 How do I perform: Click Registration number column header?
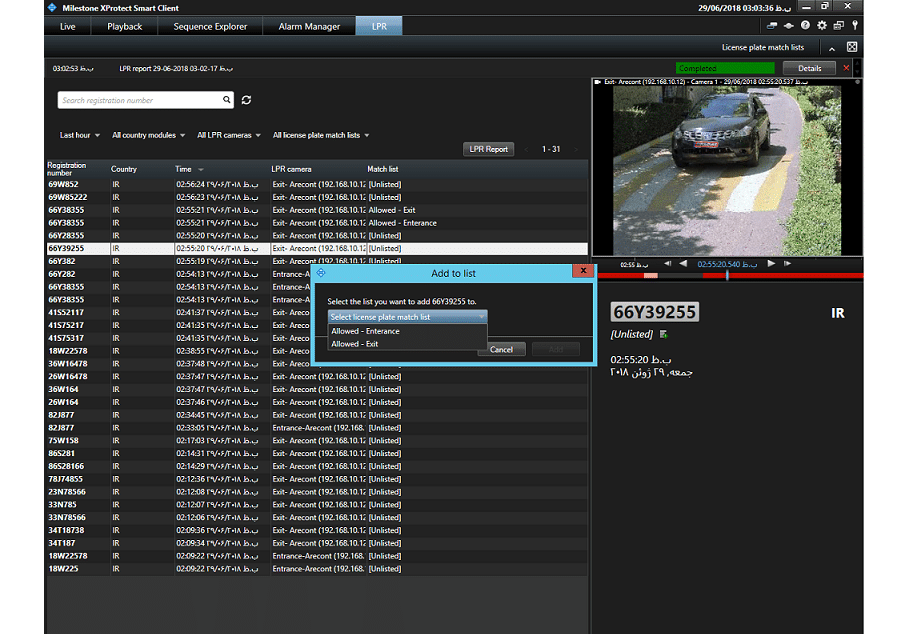(67, 169)
